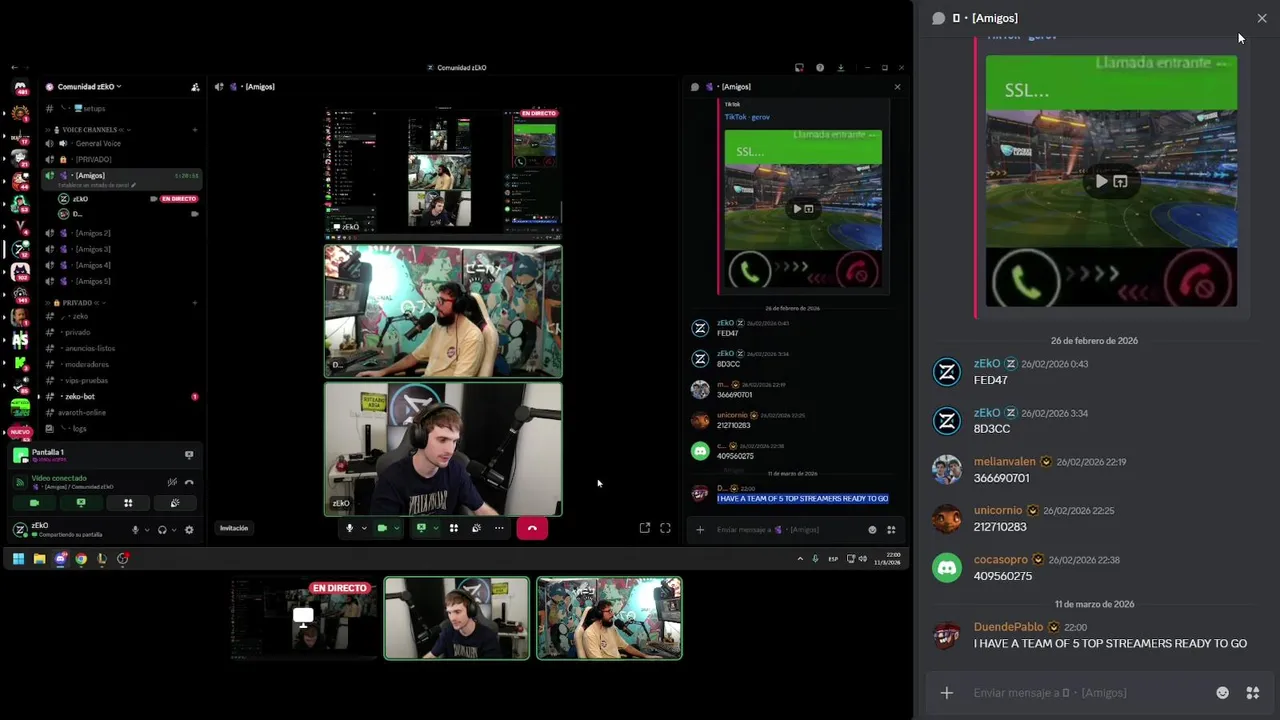Collapse the PRIVADO category
1280x720 pixels.
[x=75, y=302]
